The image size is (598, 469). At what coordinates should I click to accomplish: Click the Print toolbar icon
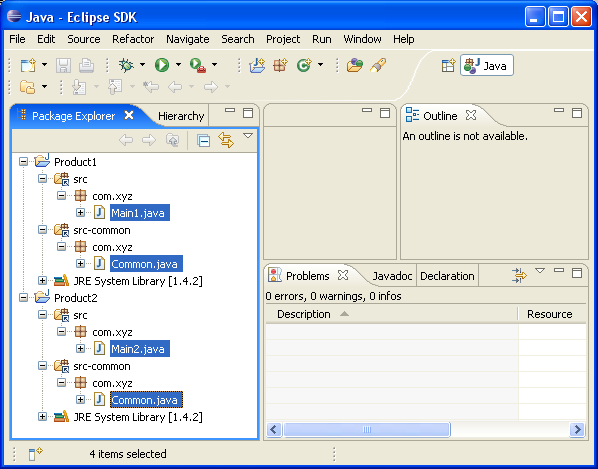(87, 66)
